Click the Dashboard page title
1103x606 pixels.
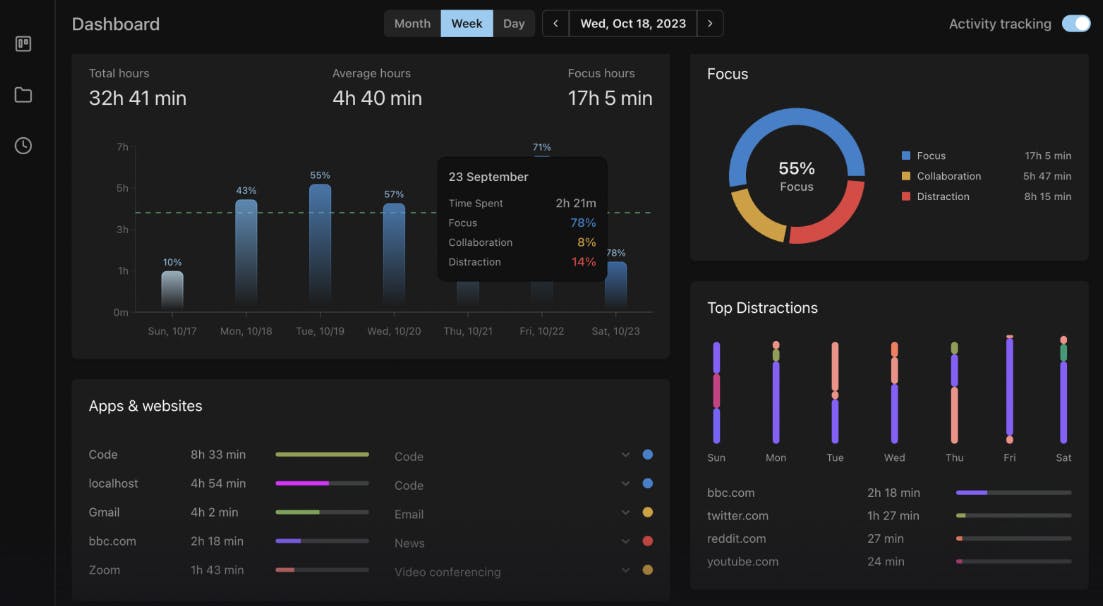[116, 24]
